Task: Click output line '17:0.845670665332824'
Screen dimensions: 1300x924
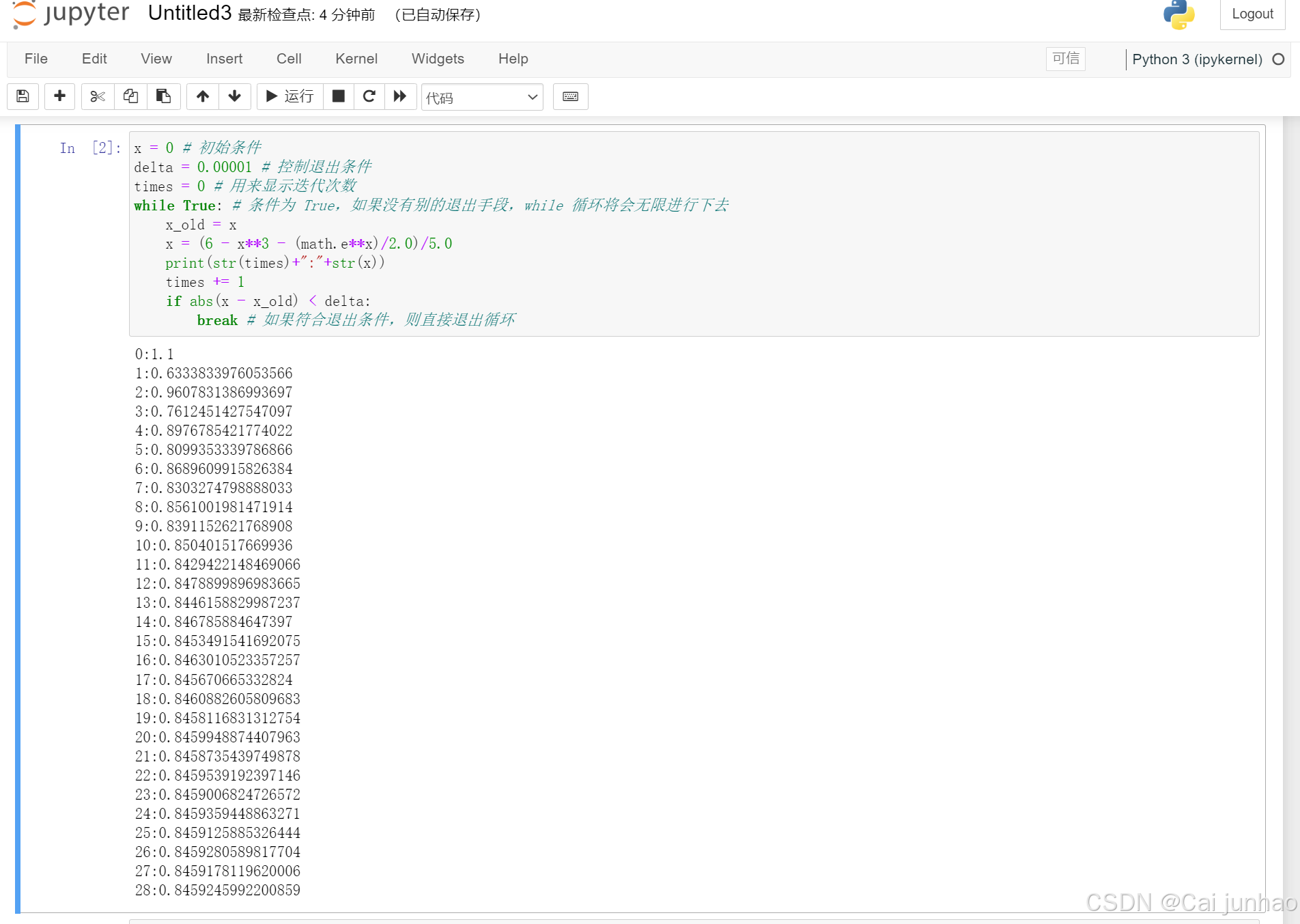Action: pyautogui.click(x=214, y=680)
